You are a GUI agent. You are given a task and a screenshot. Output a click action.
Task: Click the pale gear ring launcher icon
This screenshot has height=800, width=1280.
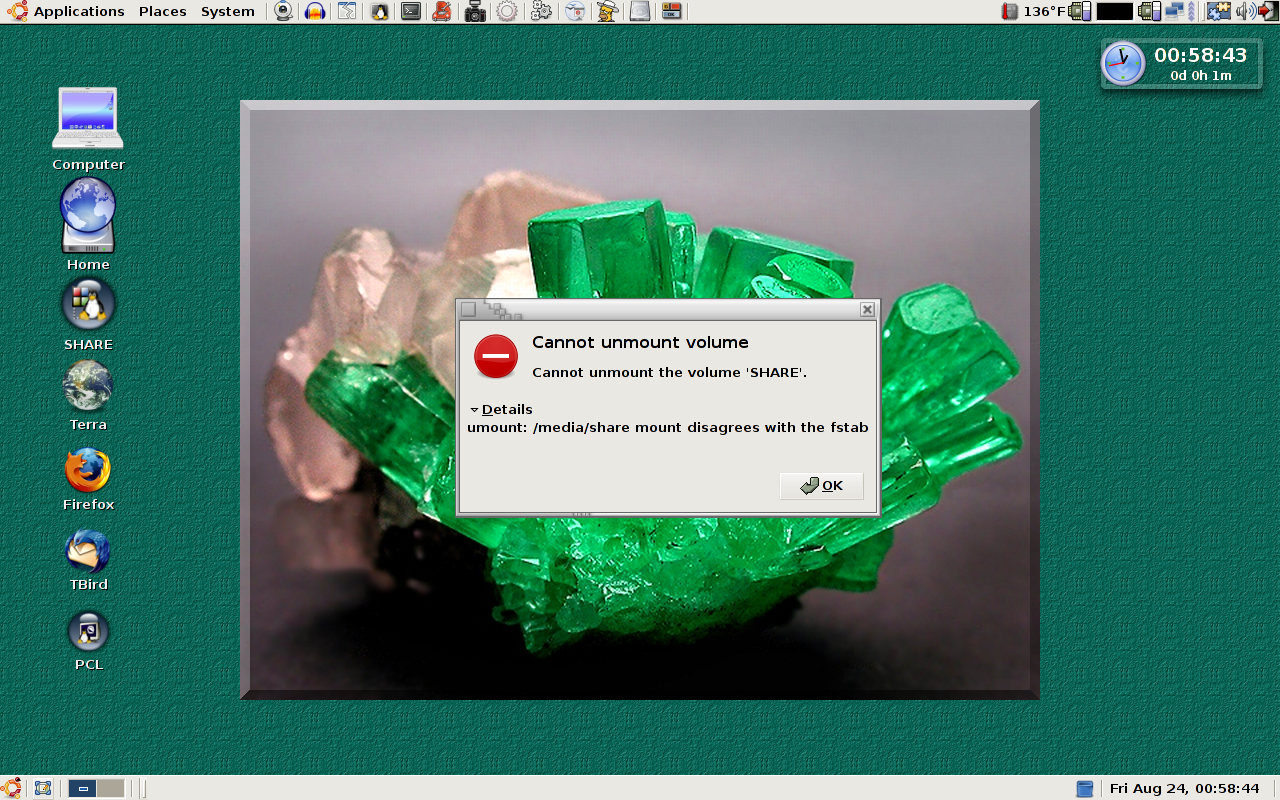coord(507,11)
